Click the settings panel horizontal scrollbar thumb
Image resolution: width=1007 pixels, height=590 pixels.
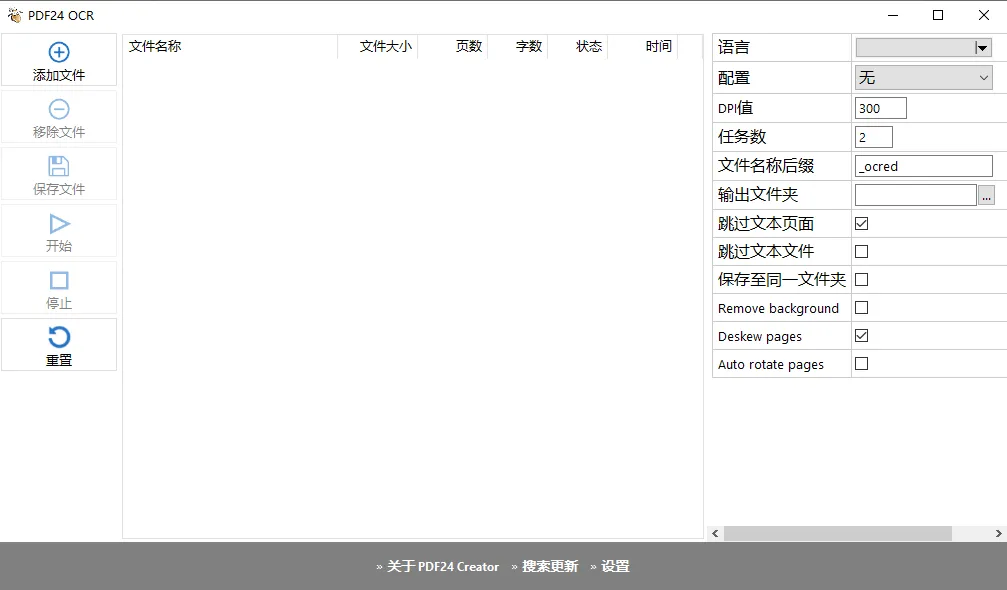point(837,534)
